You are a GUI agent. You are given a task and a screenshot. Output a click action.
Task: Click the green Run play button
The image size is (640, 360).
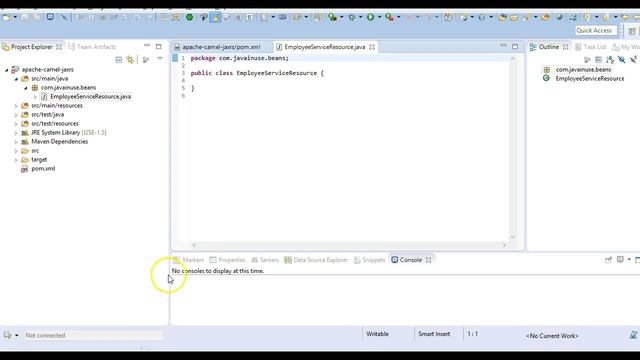point(370,18)
